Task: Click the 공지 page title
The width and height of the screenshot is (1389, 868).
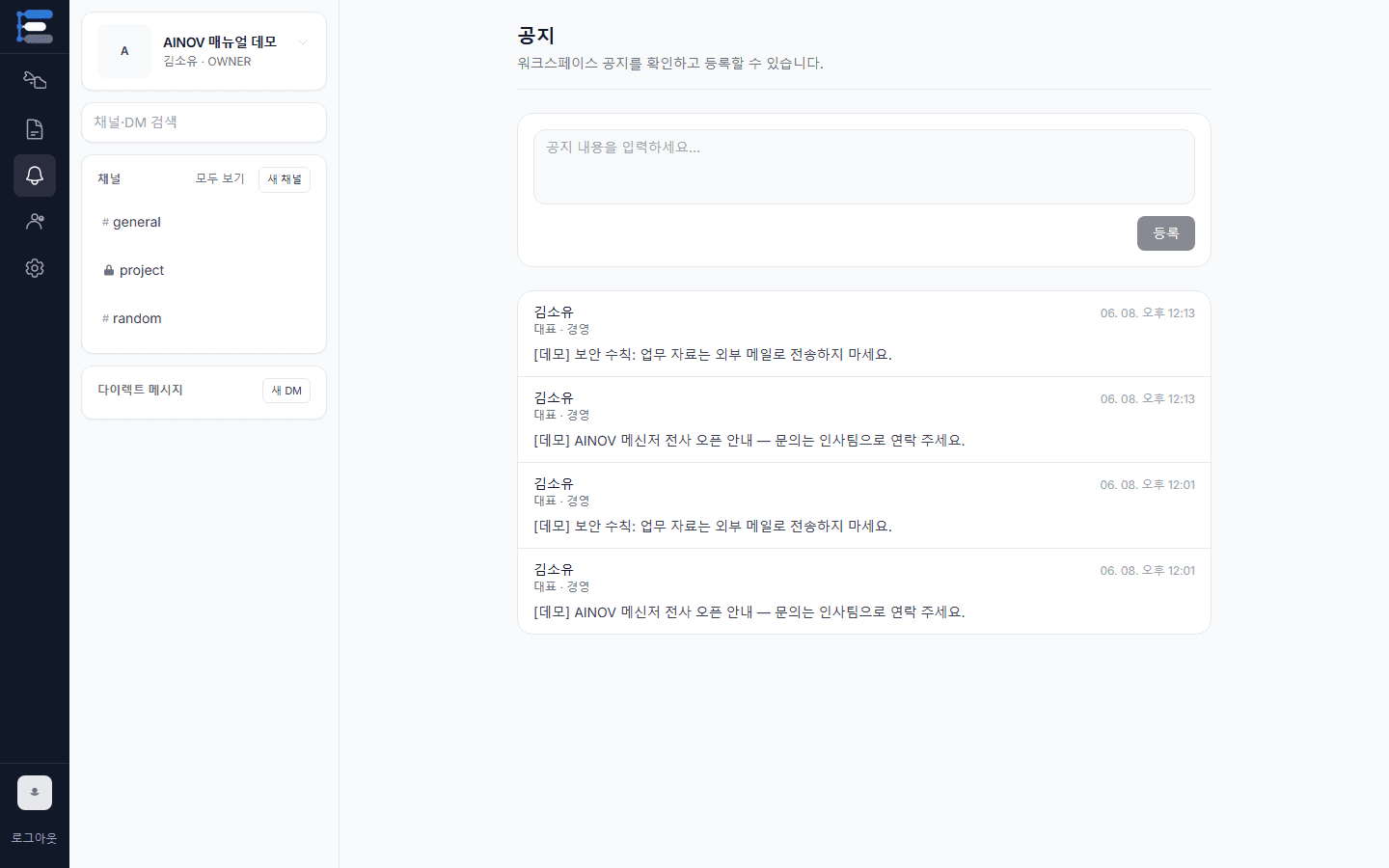Action: [x=536, y=36]
